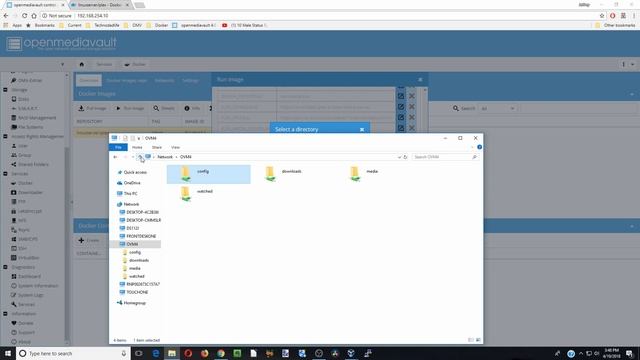
Task: Open the config folder in Explorer
Action: pos(209,174)
